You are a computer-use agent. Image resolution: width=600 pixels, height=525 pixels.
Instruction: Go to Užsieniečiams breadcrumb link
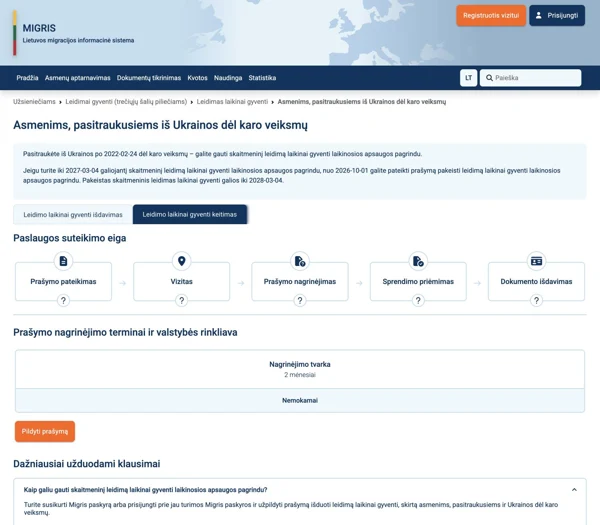[x=34, y=101]
